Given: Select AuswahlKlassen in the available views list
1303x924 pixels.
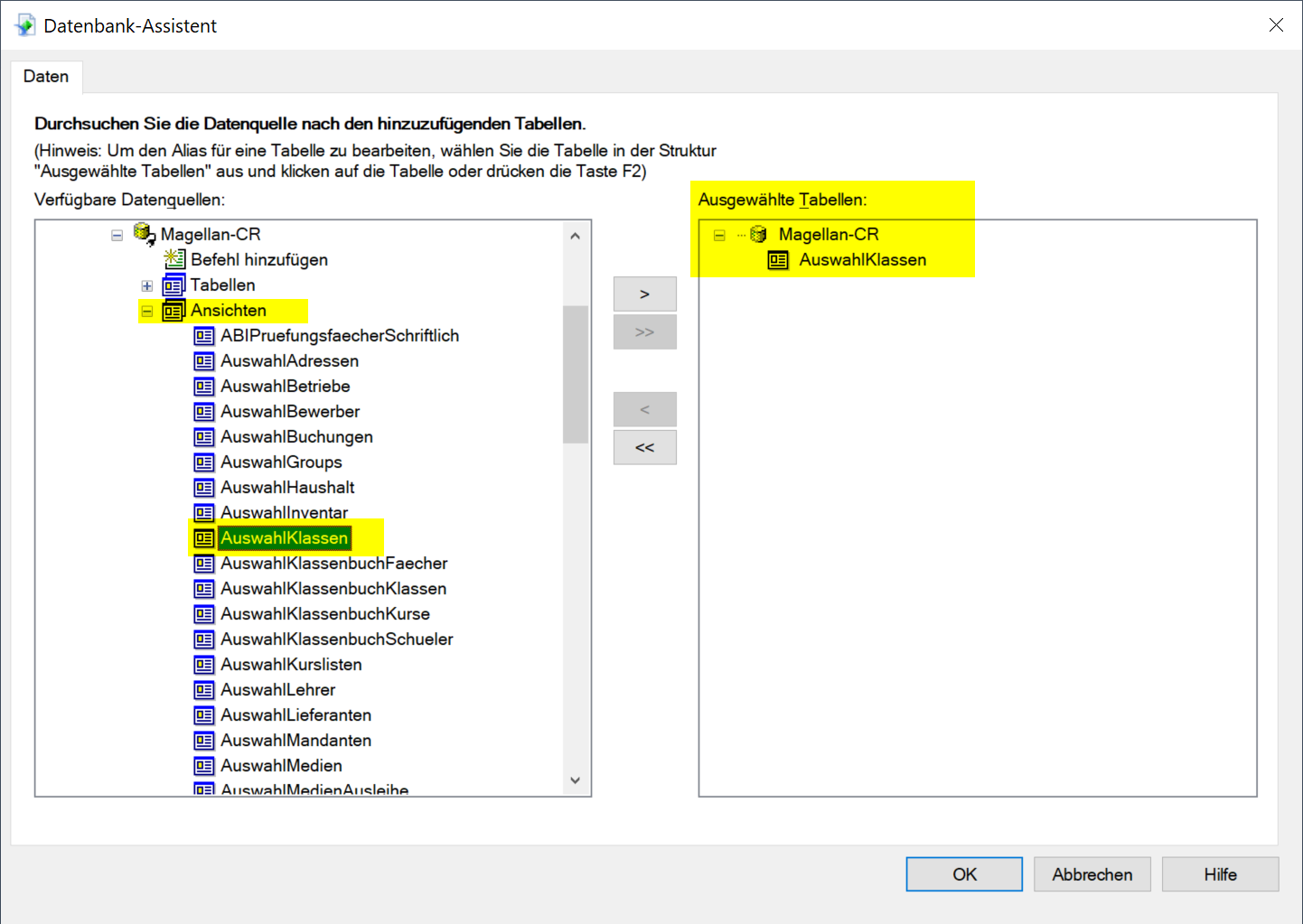Looking at the screenshot, I should tap(284, 538).
